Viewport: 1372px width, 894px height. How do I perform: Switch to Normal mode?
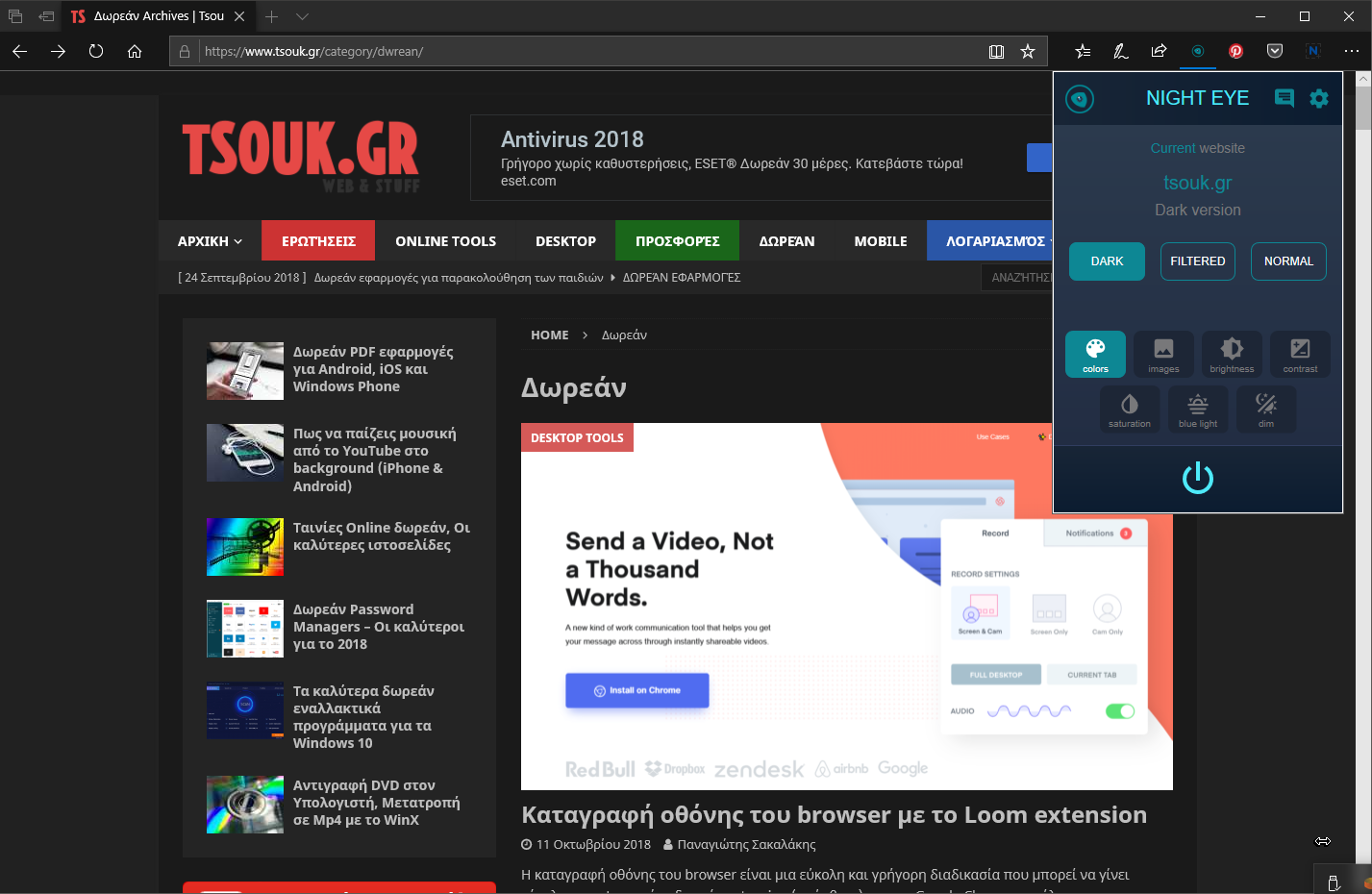point(1288,261)
